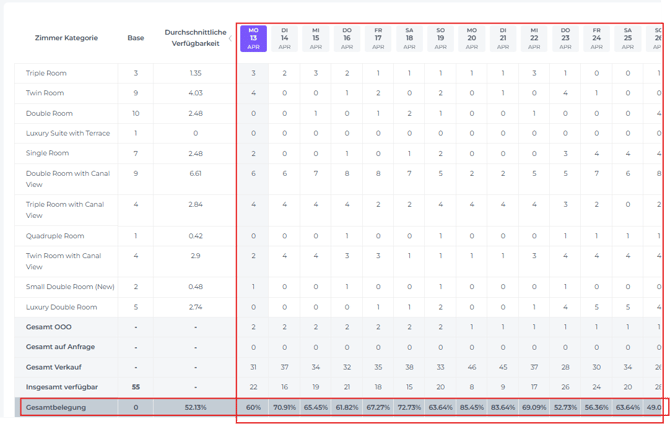Image resolution: width=670 pixels, height=424 pixels.
Task: Click the Insgesamt verfügbar base total 55
Action: coord(136,386)
